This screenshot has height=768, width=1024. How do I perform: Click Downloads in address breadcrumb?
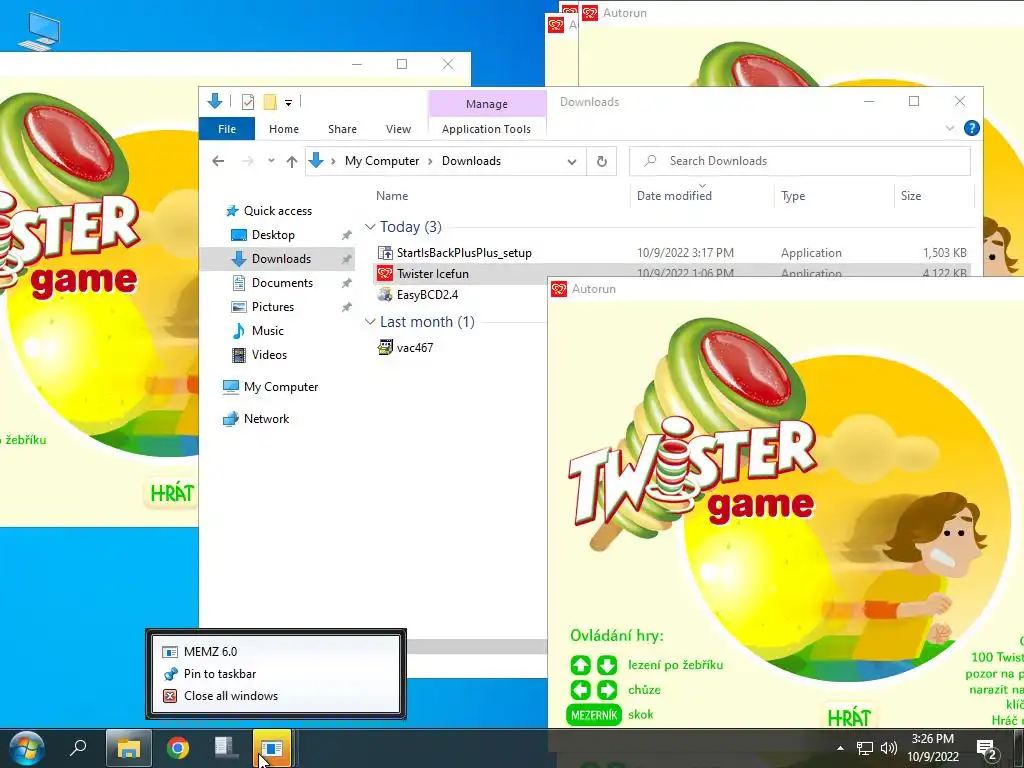471,161
